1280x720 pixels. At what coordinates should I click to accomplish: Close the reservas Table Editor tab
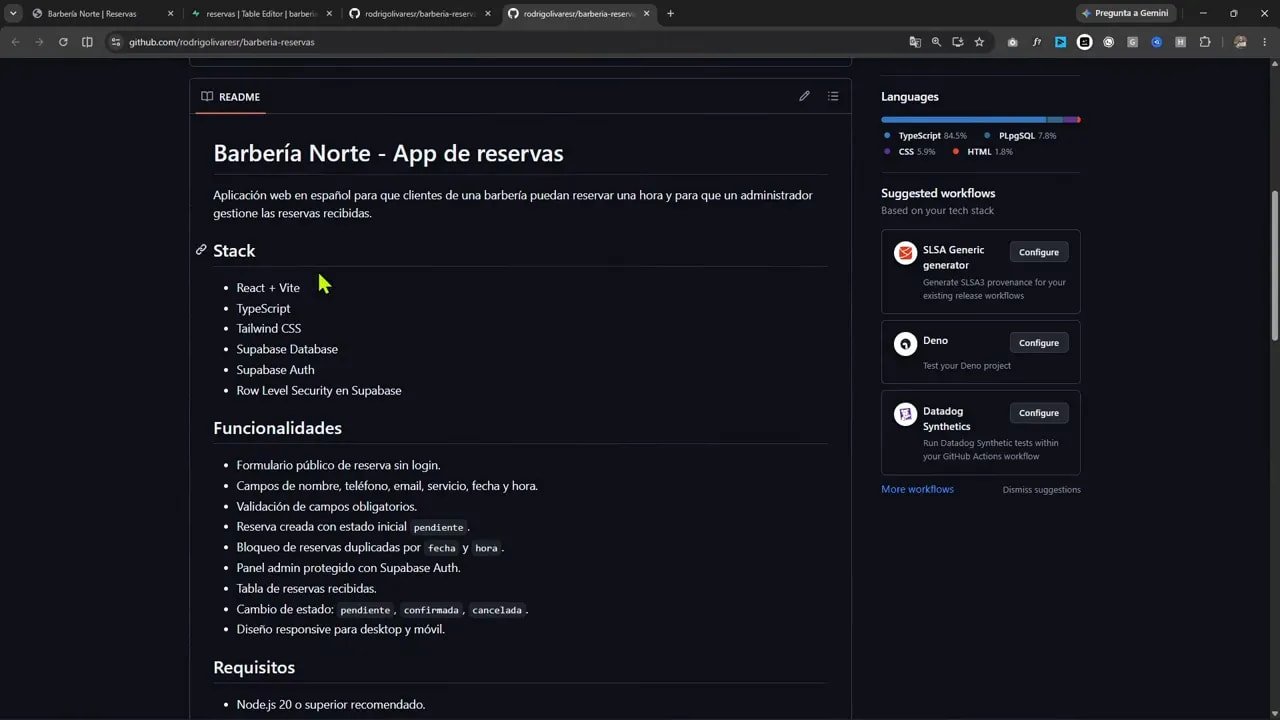coord(329,13)
